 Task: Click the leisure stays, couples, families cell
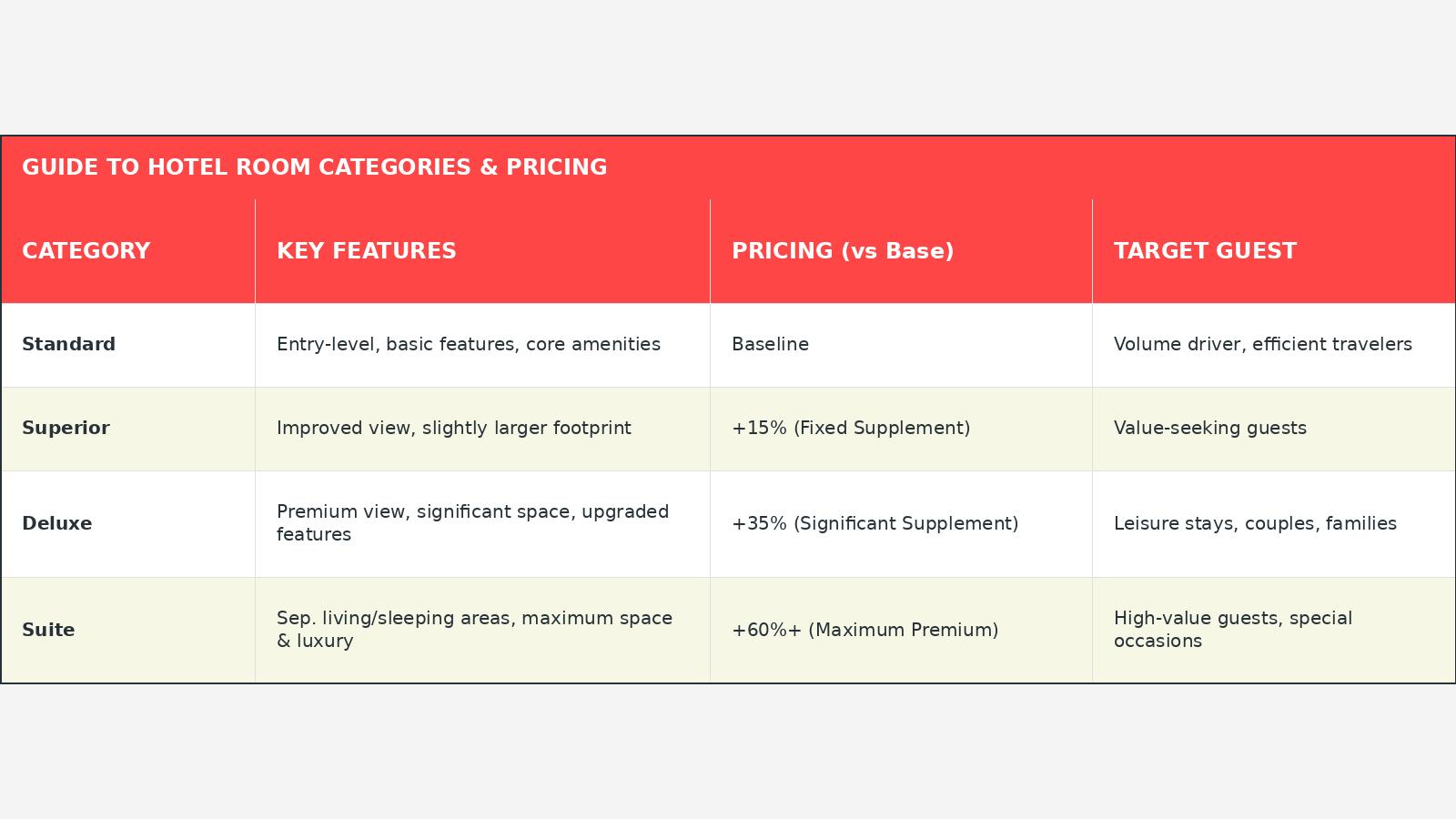pos(1274,524)
